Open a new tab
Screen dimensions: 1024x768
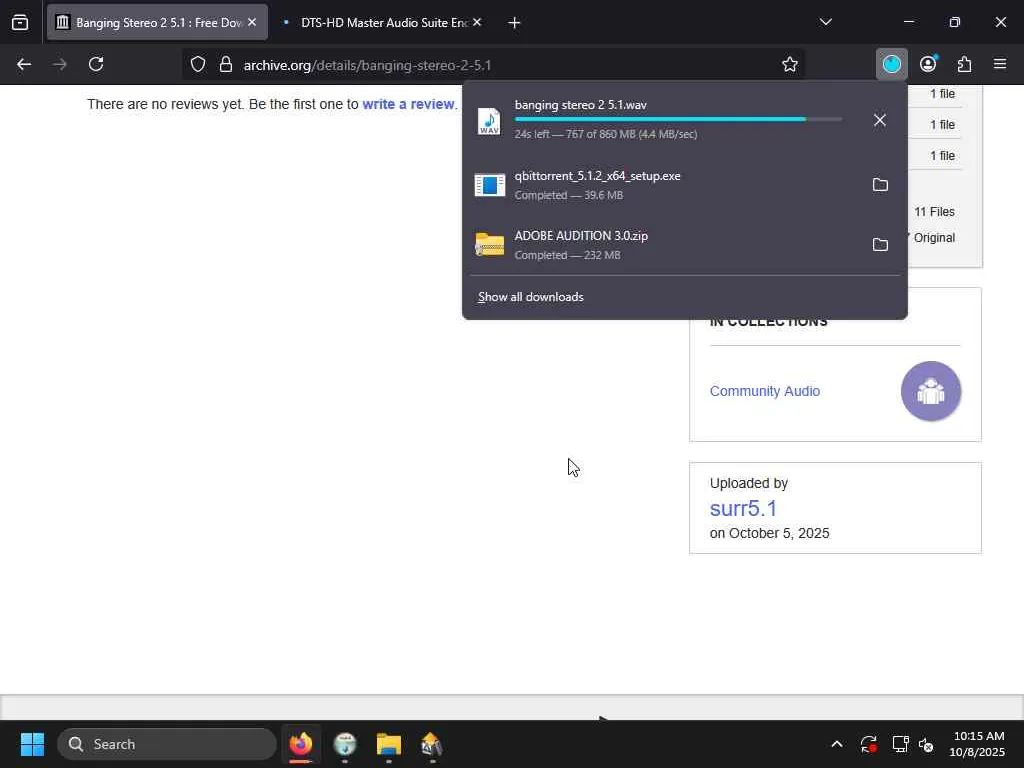[x=514, y=23]
